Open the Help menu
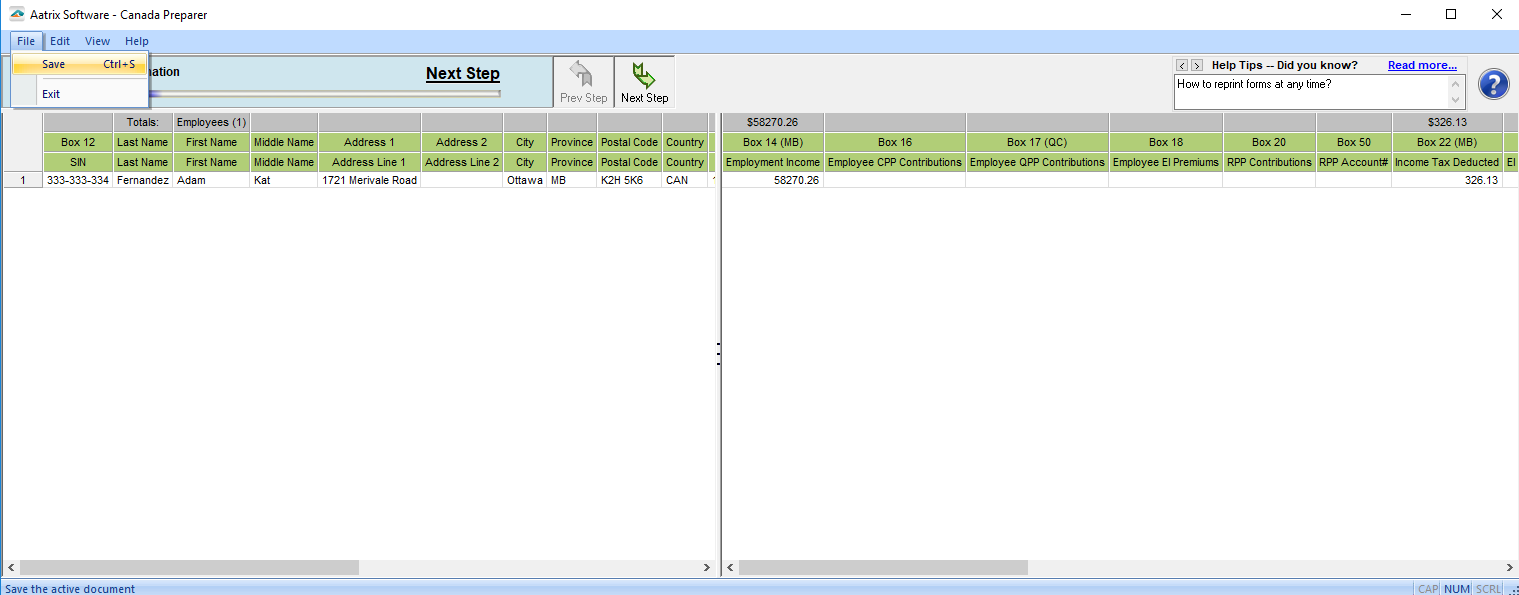 [x=137, y=41]
